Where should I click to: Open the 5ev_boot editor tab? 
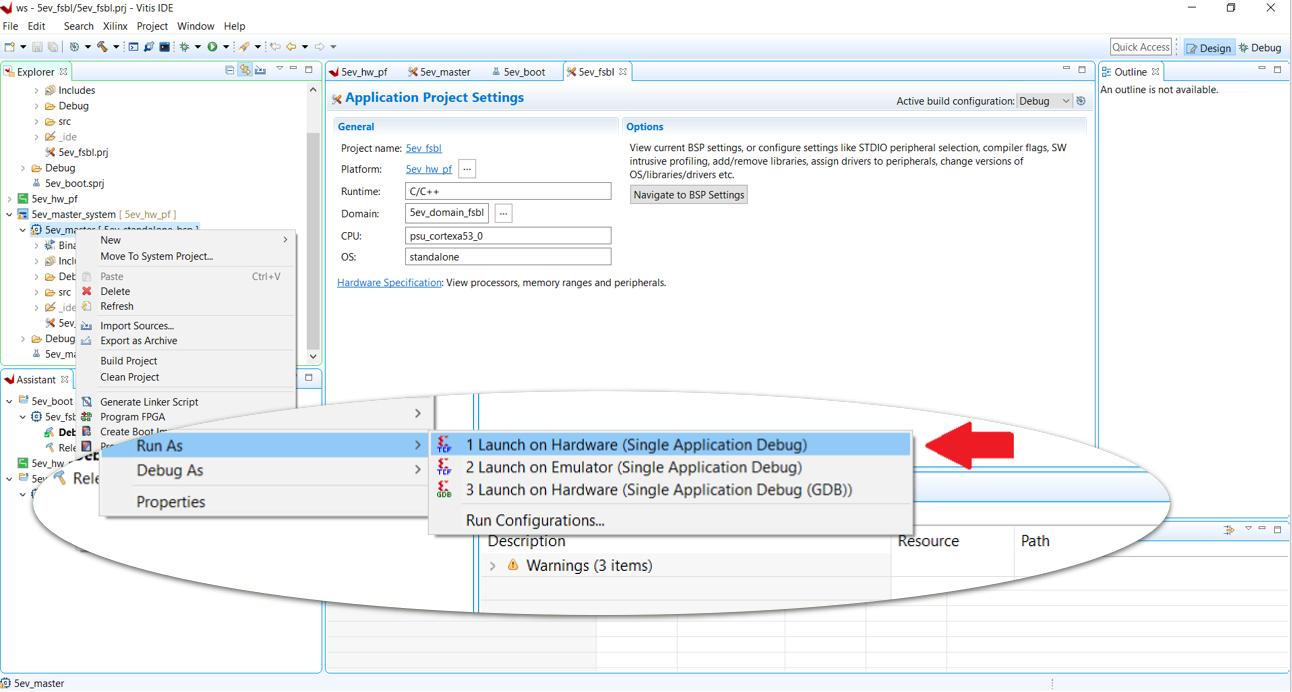[519, 72]
